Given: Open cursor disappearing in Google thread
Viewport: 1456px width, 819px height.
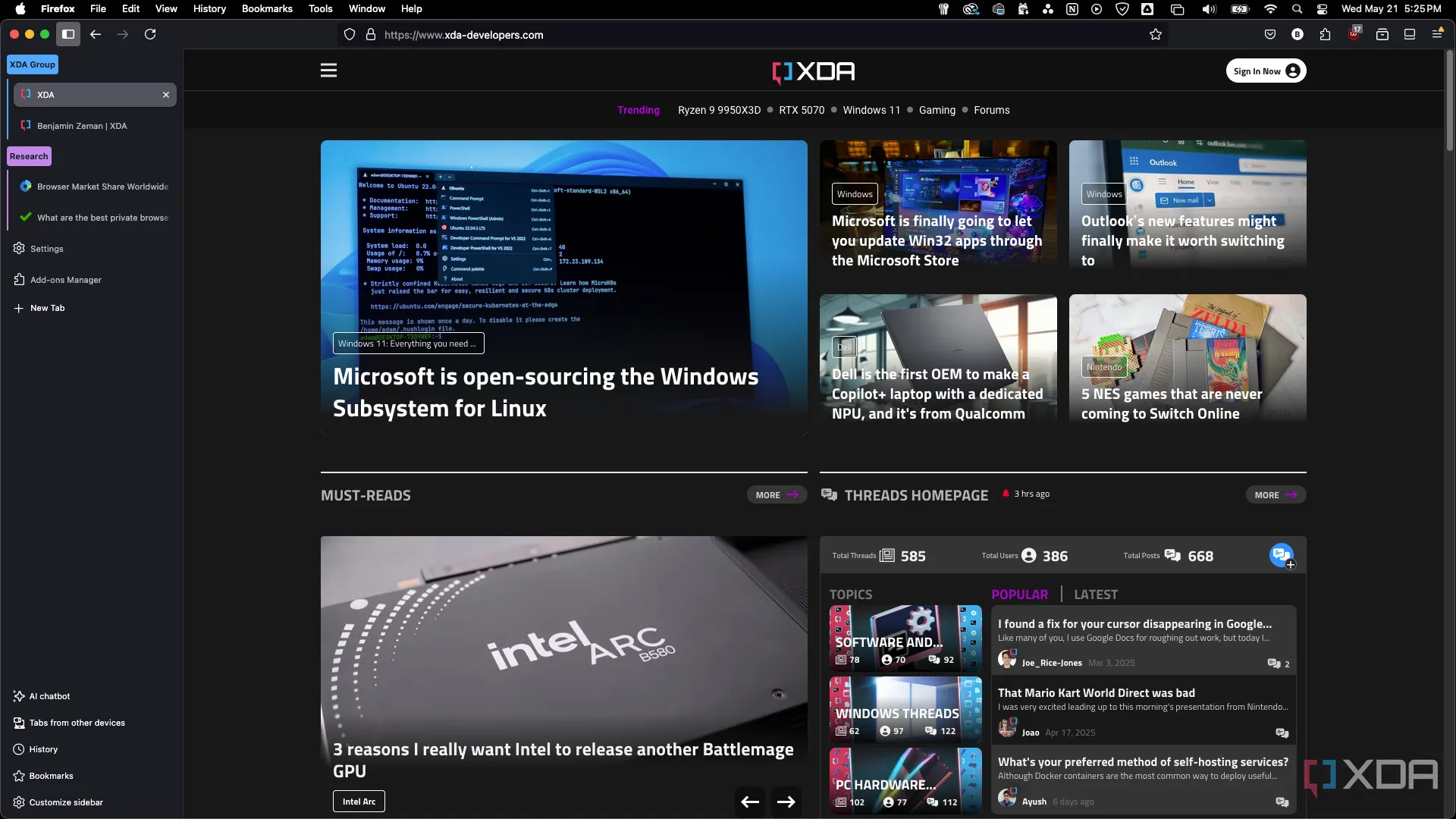Looking at the screenshot, I should [x=1134, y=624].
